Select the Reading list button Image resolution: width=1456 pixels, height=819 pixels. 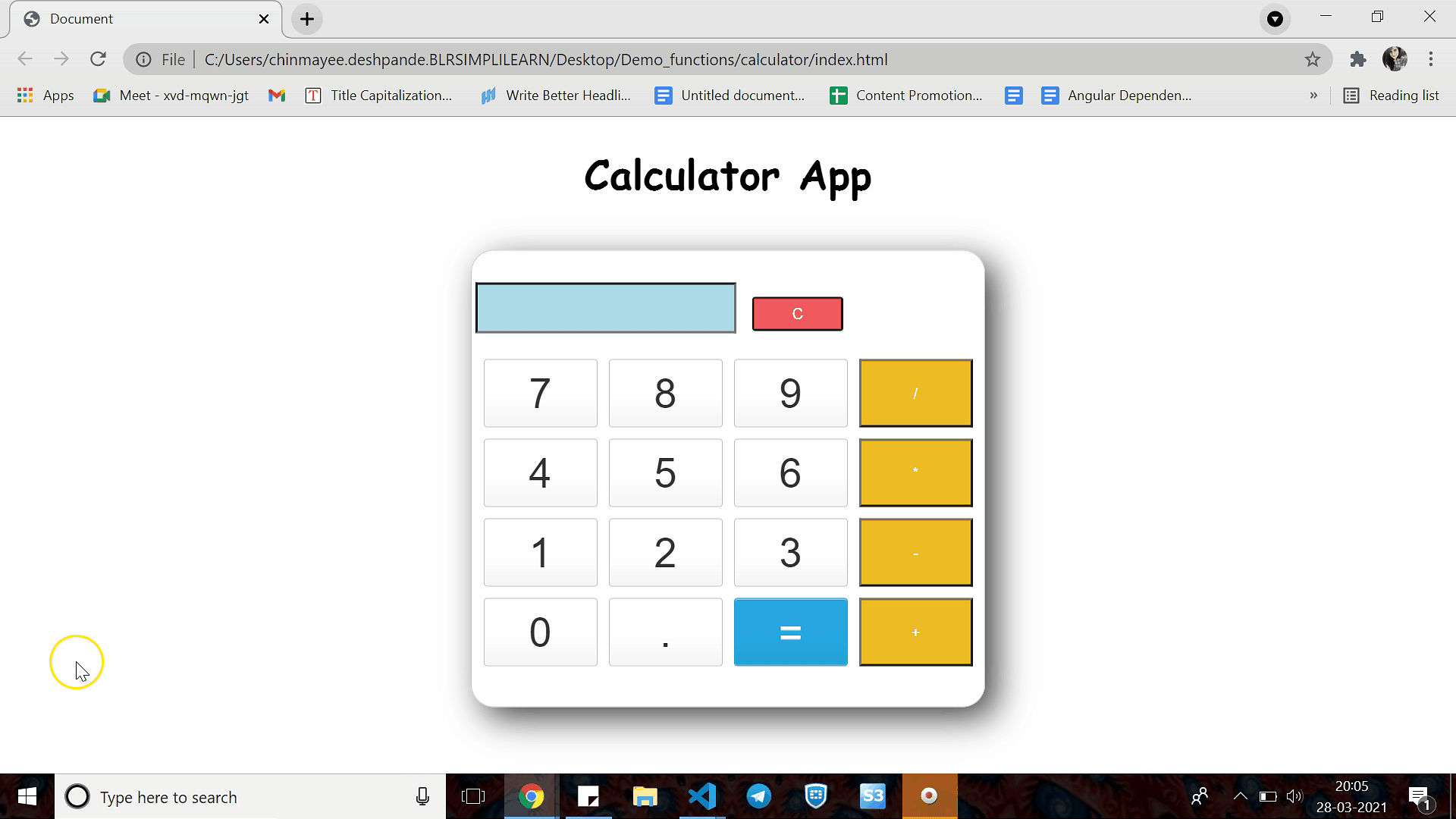pos(1391,95)
